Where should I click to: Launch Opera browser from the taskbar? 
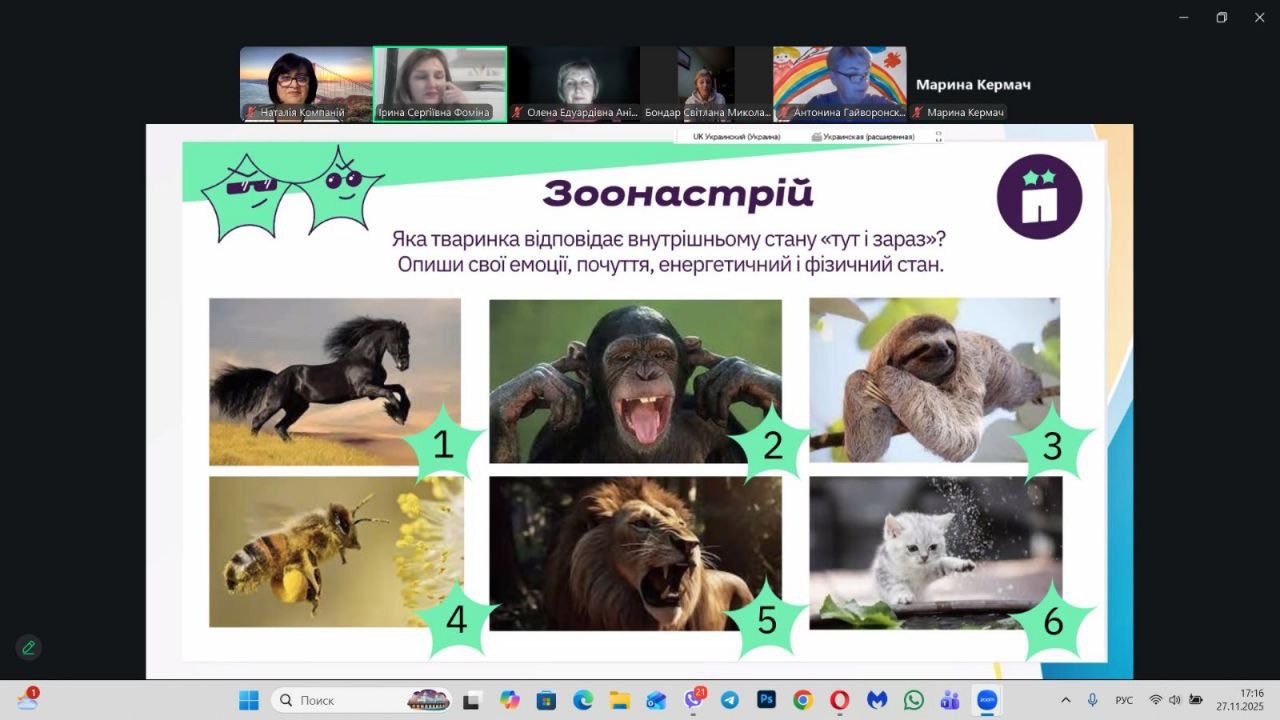(x=840, y=700)
